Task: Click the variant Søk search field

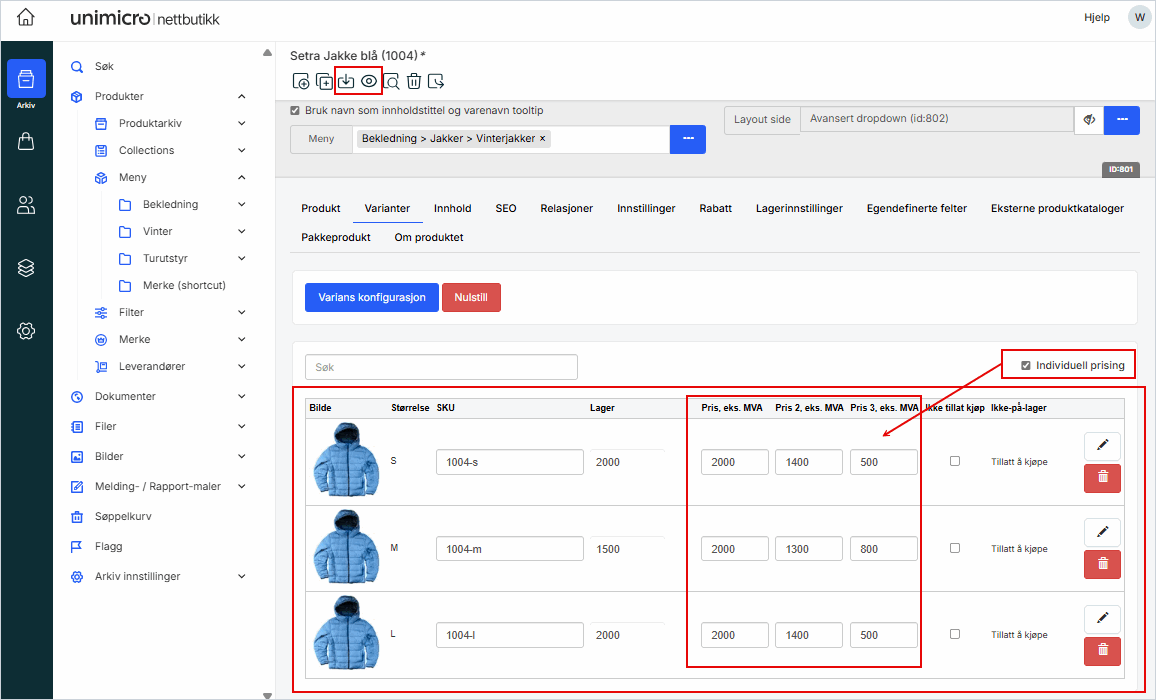Action: (x=441, y=367)
